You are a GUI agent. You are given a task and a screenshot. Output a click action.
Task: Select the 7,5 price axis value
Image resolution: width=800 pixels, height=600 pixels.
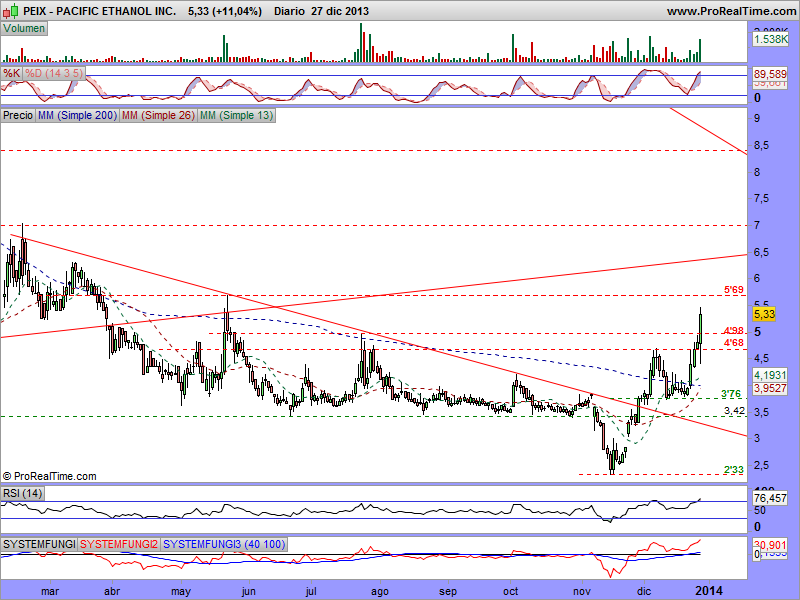pos(761,198)
